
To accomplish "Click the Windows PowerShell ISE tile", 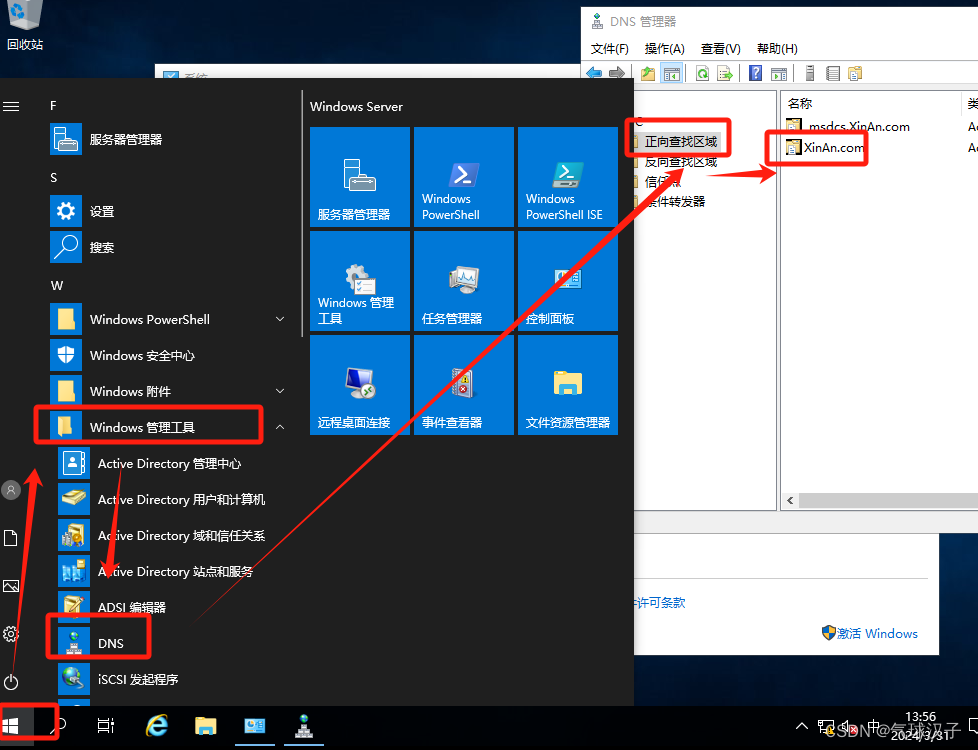I will click(568, 177).
